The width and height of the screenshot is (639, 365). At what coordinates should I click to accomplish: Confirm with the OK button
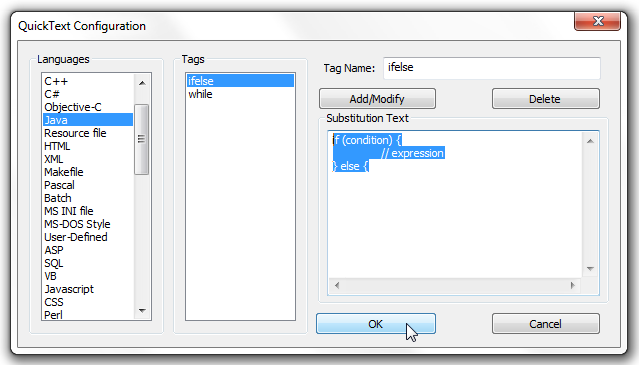tap(376, 324)
